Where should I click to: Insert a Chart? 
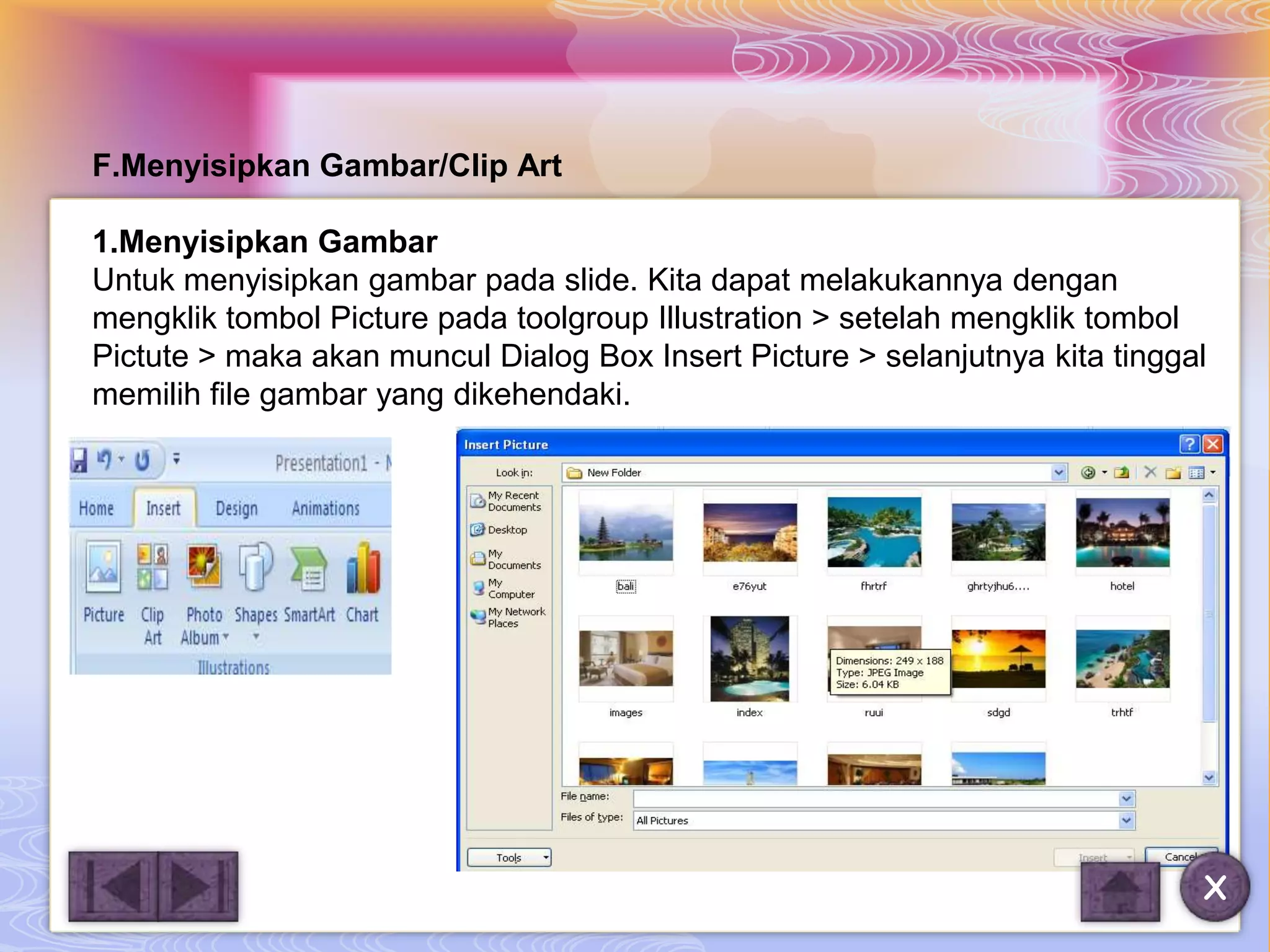pyautogui.click(x=362, y=583)
